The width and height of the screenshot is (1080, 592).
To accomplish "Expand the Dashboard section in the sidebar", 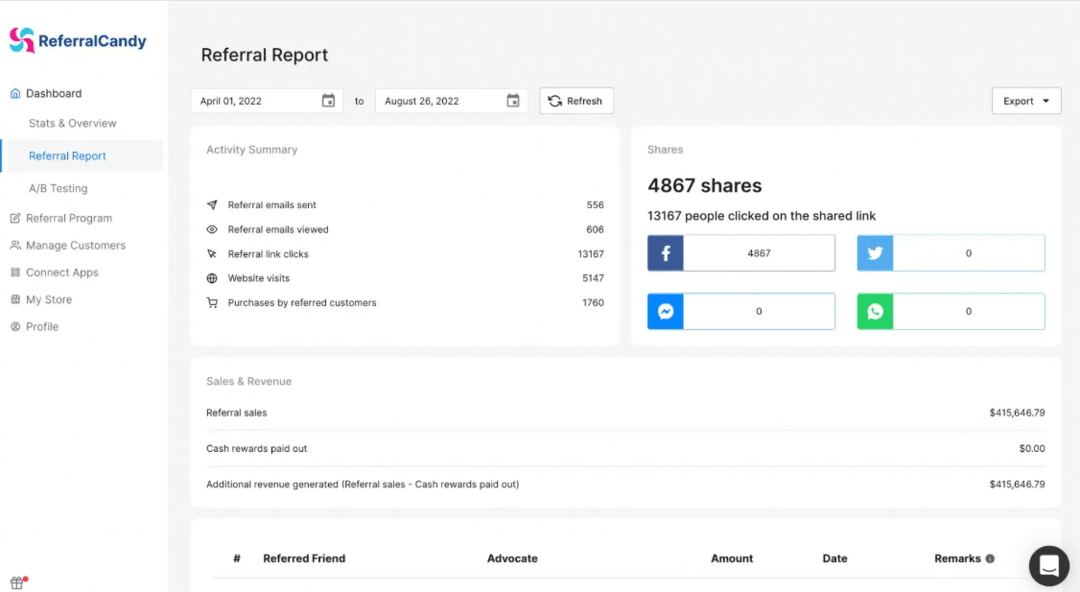I will click(x=51, y=93).
